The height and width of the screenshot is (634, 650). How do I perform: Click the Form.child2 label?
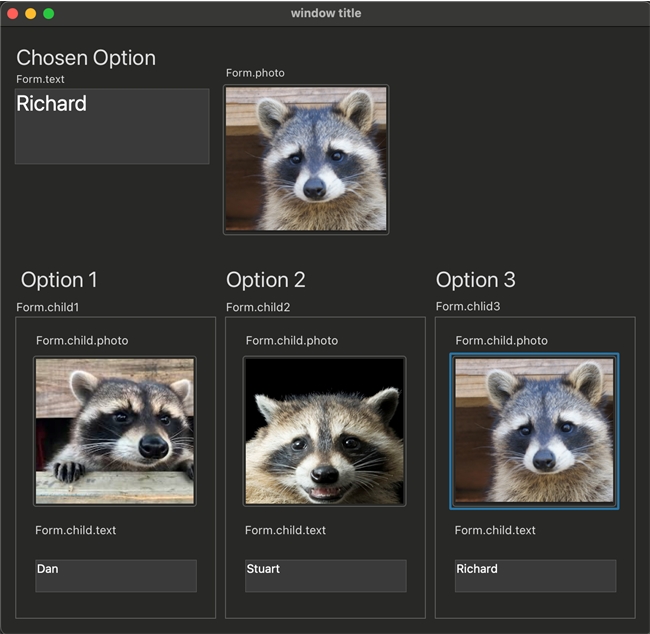258,307
